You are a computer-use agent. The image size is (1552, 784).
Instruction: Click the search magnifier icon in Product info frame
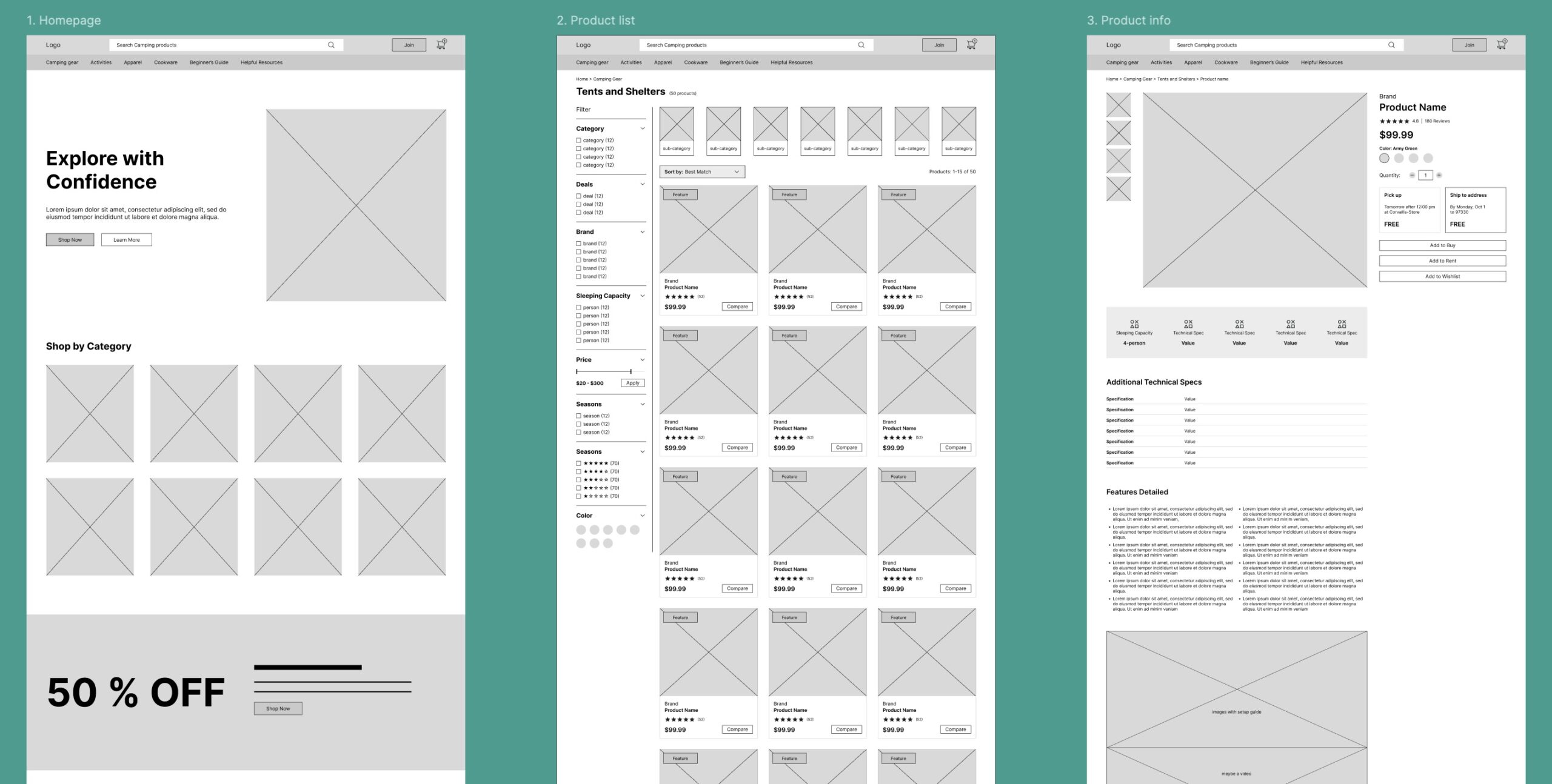[x=1391, y=45]
